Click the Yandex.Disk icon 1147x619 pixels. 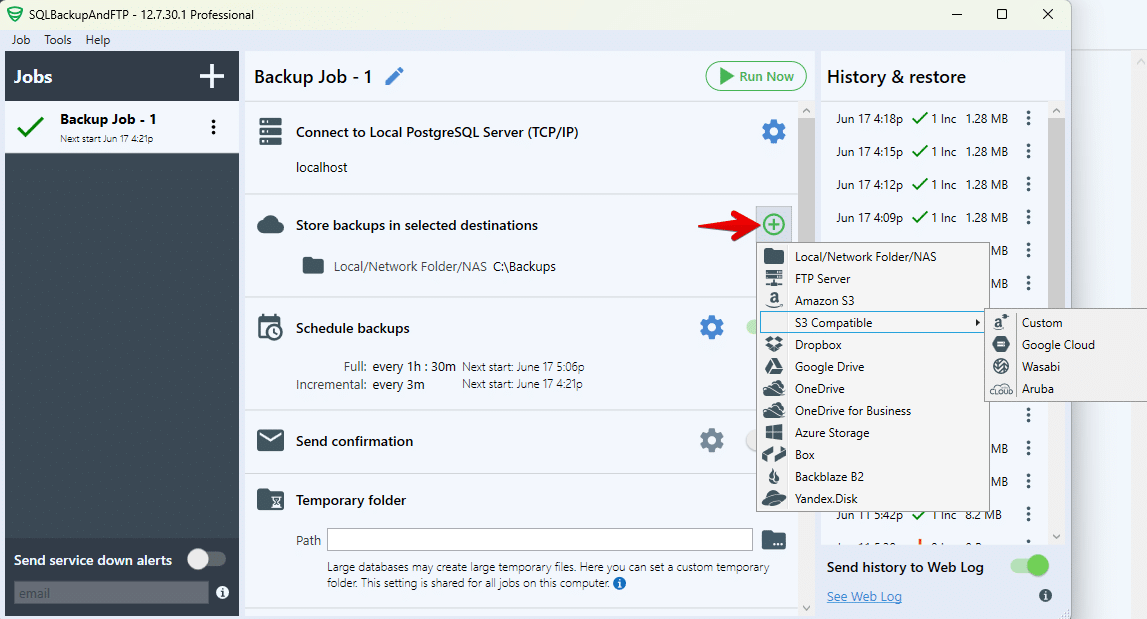[773, 498]
